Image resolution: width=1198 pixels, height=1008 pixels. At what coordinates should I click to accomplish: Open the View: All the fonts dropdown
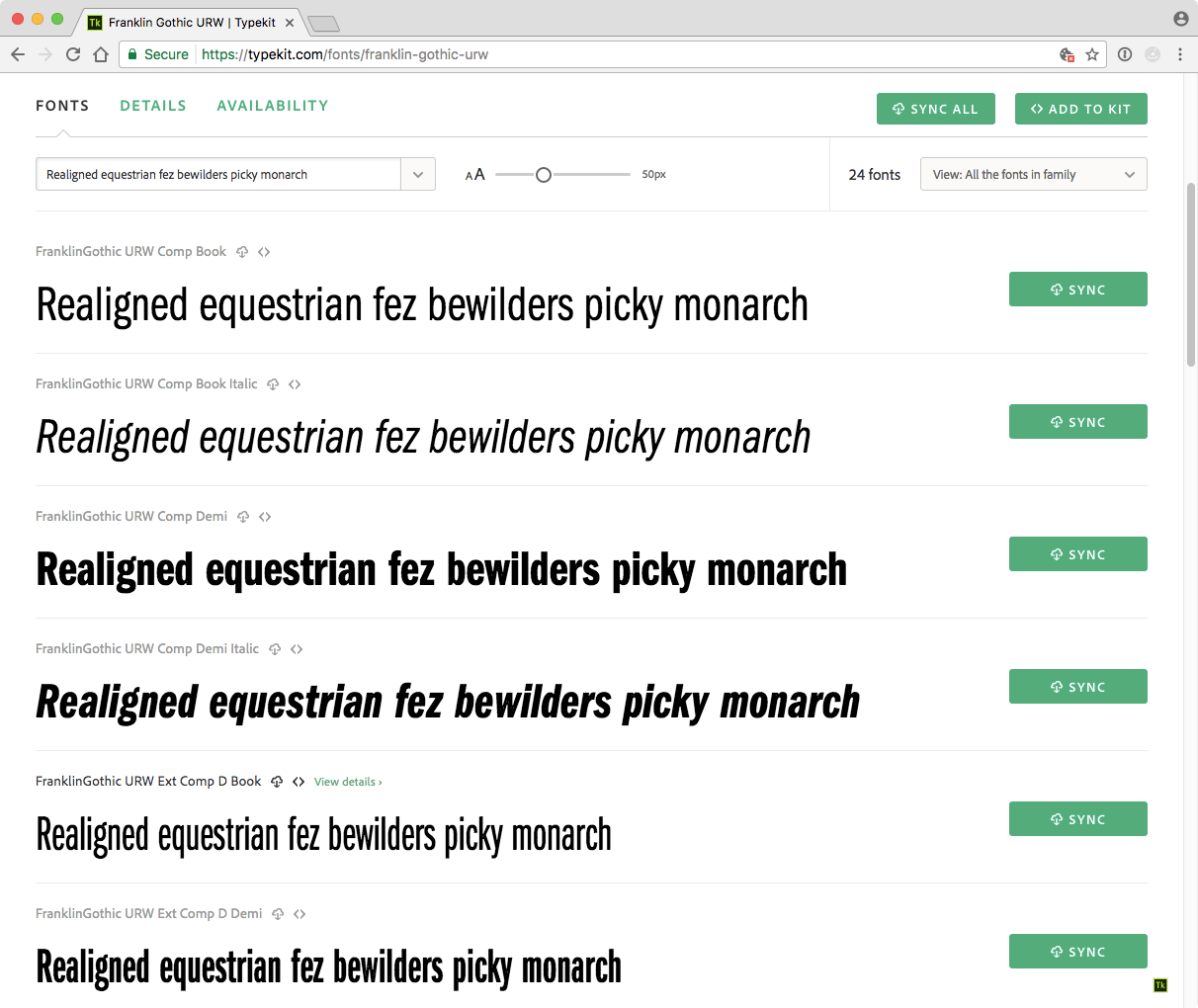(1034, 175)
